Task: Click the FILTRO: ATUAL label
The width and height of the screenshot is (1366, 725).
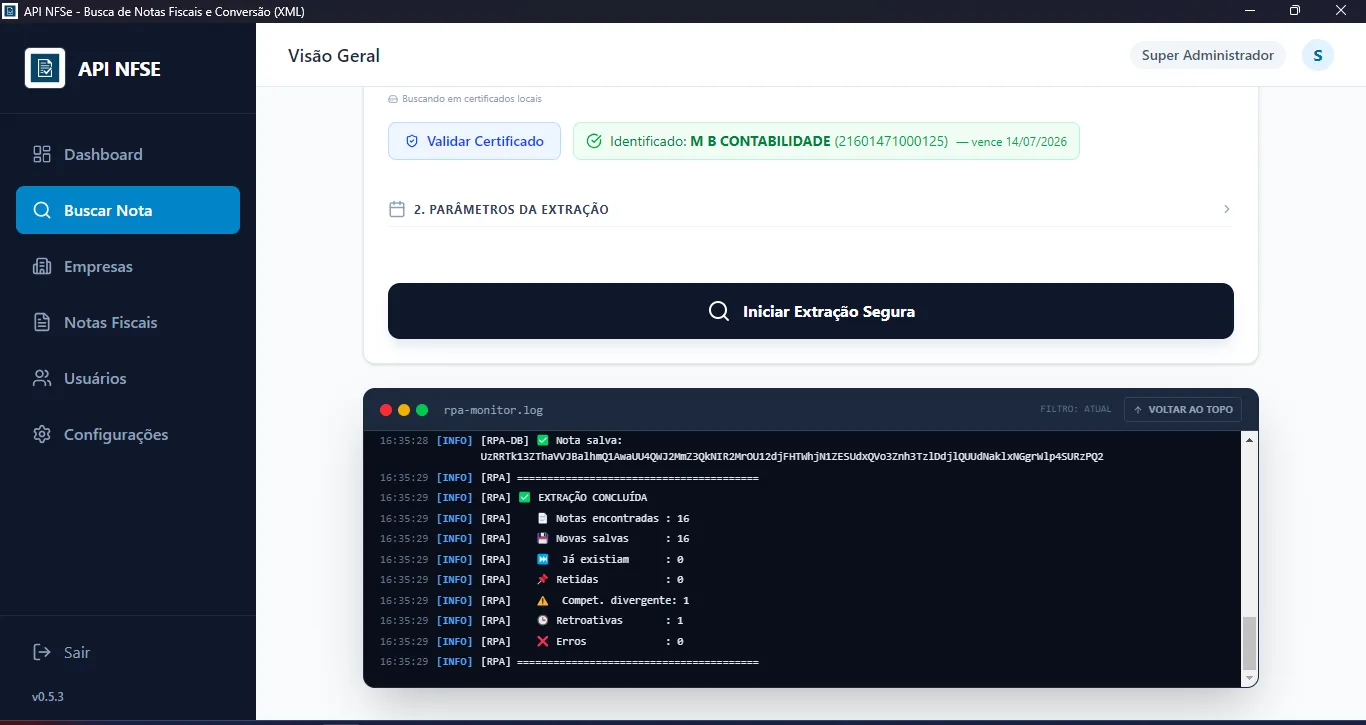Action: [1076, 410]
